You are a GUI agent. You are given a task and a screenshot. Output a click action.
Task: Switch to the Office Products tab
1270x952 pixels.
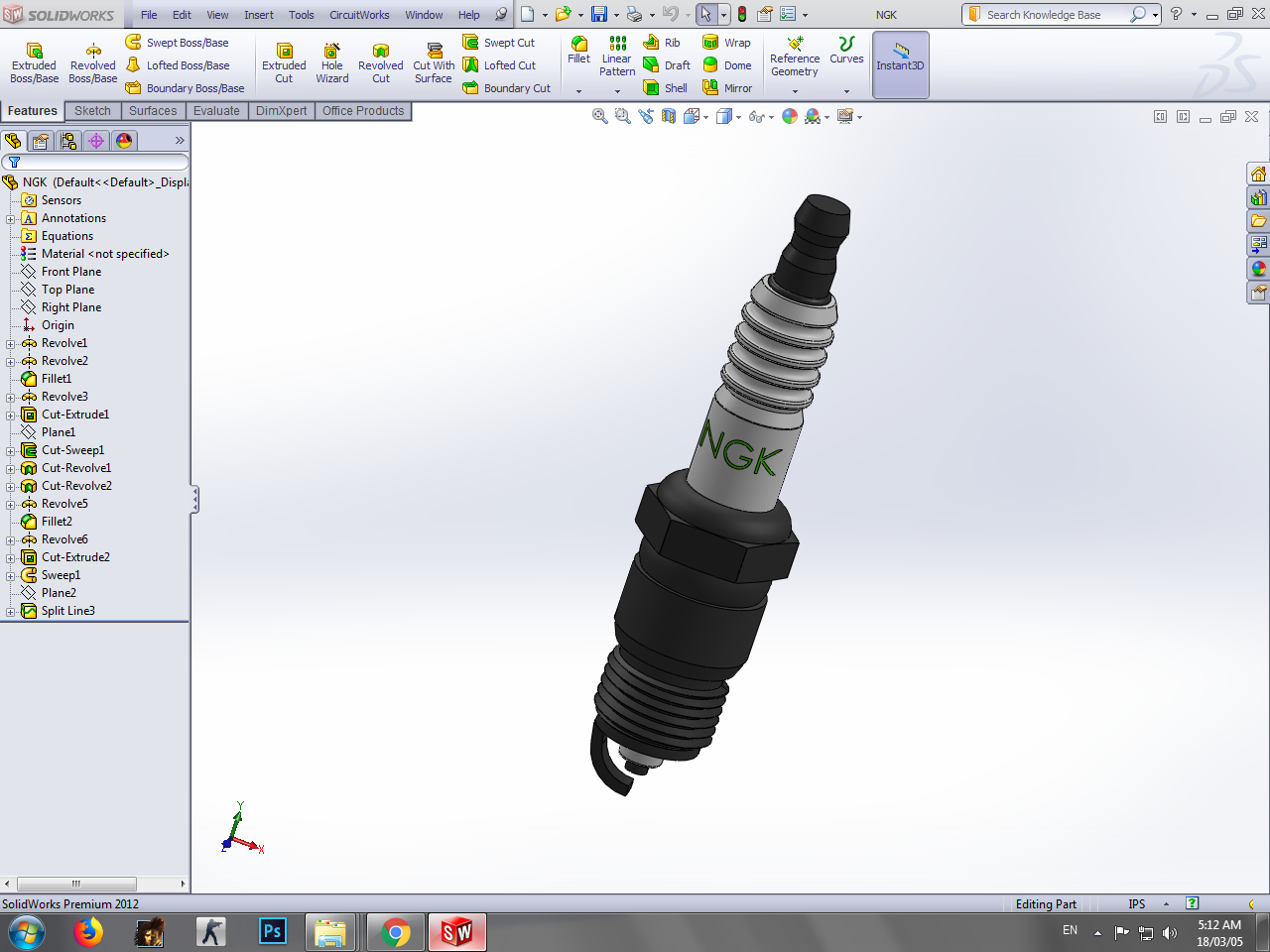pyautogui.click(x=363, y=111)
